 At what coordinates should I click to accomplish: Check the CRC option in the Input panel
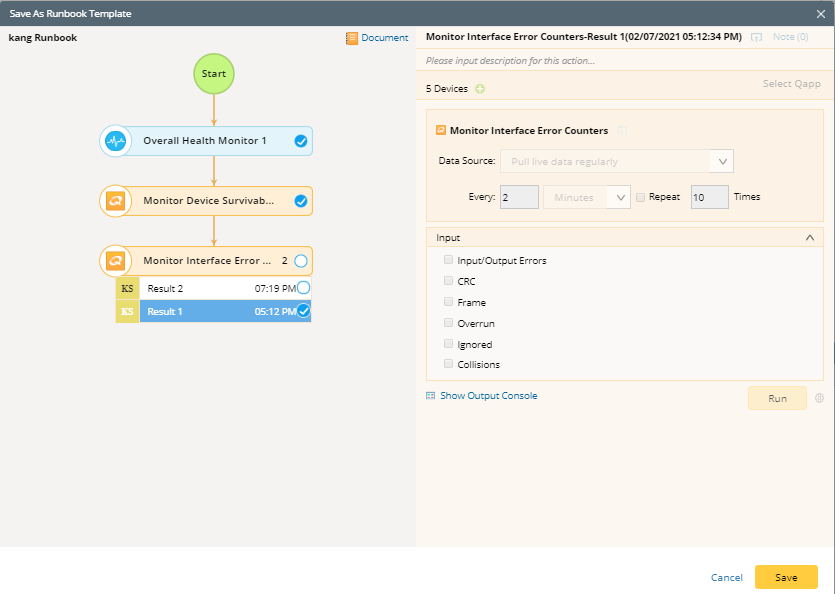tap(448, 280)
